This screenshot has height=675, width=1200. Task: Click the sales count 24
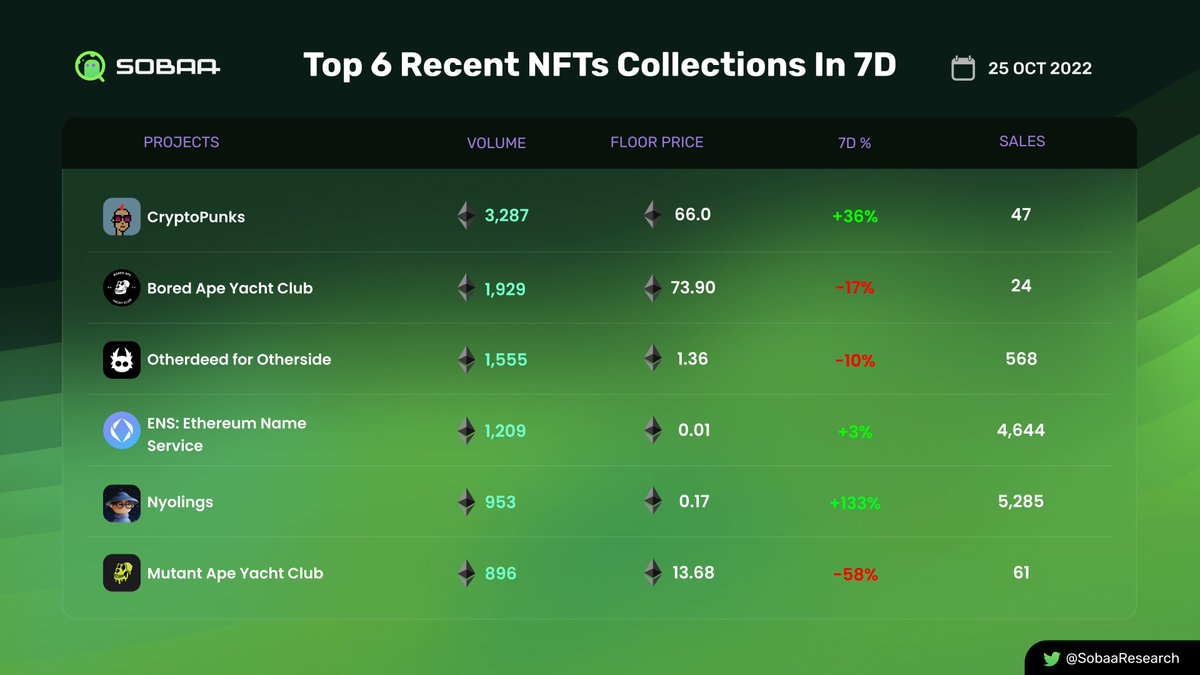pyautogui.click(x=1021, y=286)
